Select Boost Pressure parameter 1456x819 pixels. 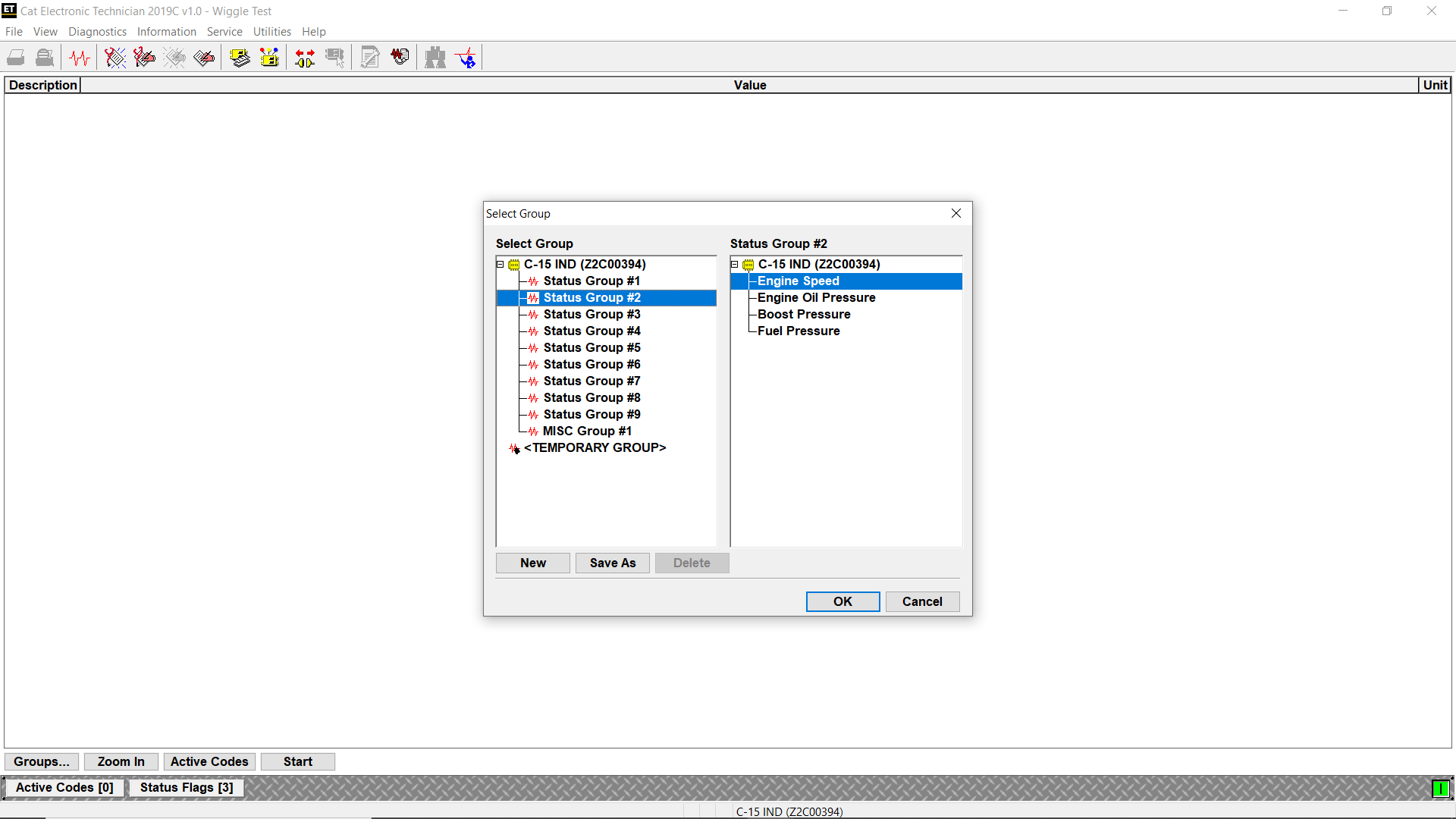click(804, 314)
